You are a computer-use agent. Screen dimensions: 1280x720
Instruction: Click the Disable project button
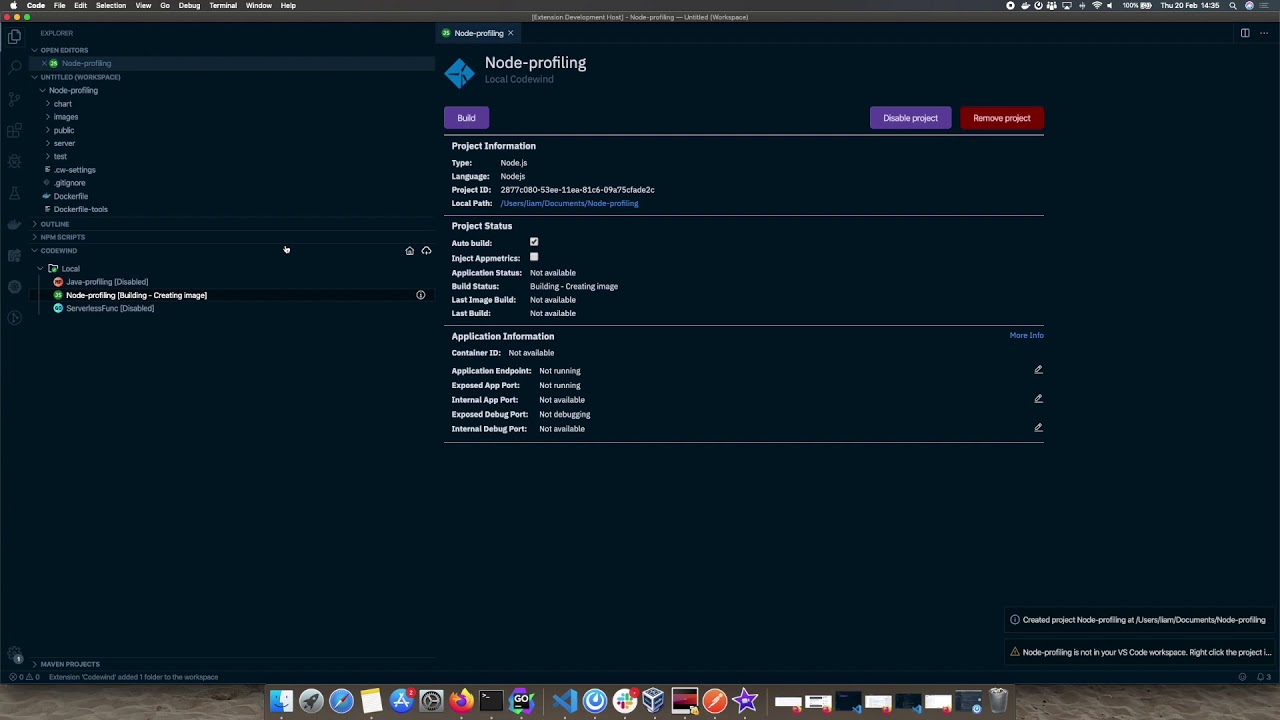pyautogui.click(x=910, y=118)
